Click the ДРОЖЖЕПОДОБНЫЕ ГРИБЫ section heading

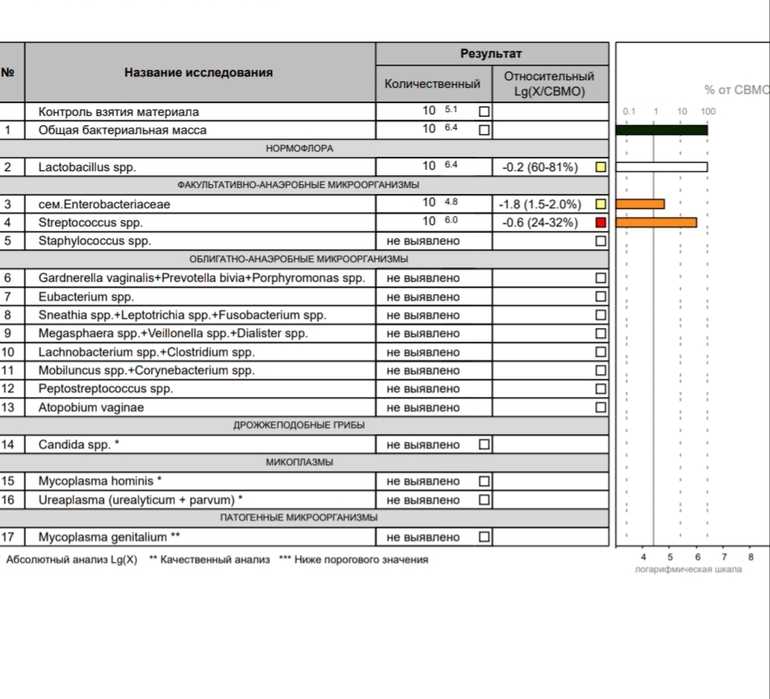click(x=300, y=426)
